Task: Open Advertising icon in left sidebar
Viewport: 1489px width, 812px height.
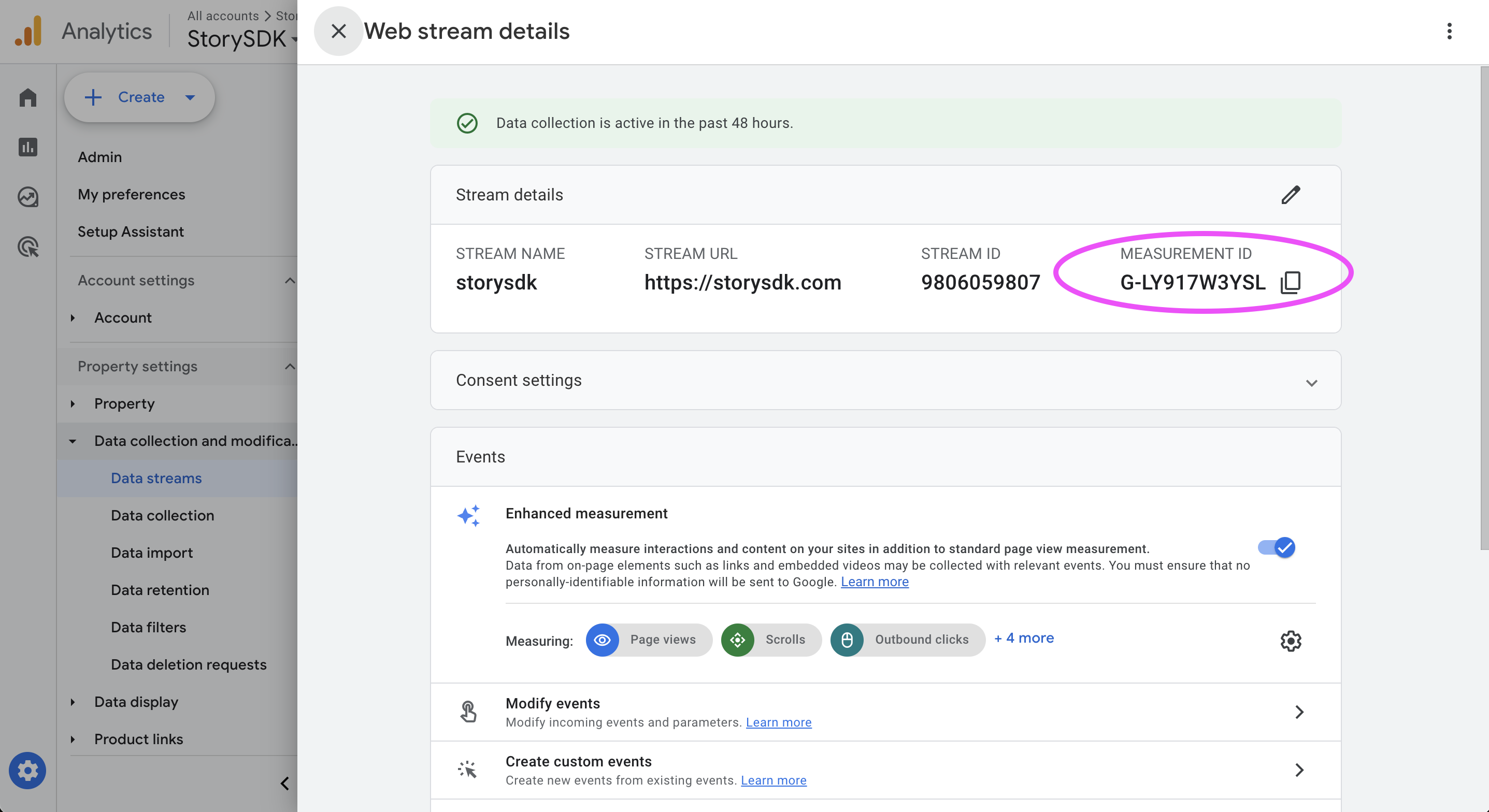Action: point(28,247)
